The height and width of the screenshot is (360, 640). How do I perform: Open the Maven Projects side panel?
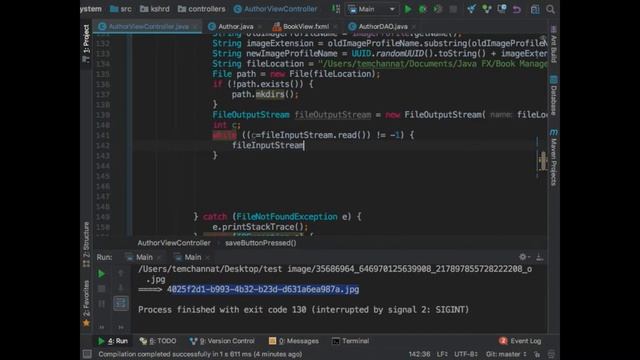coord(553,158)
